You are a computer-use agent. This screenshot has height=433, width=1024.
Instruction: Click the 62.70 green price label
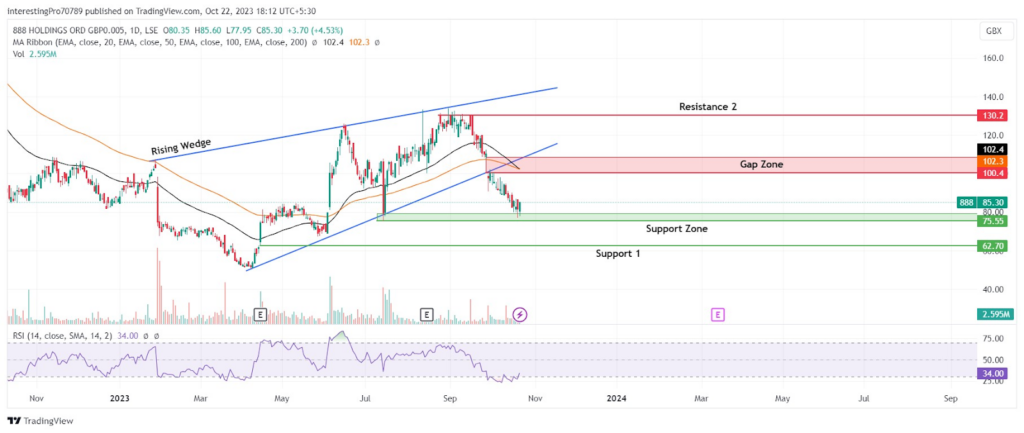pos(991,246)
